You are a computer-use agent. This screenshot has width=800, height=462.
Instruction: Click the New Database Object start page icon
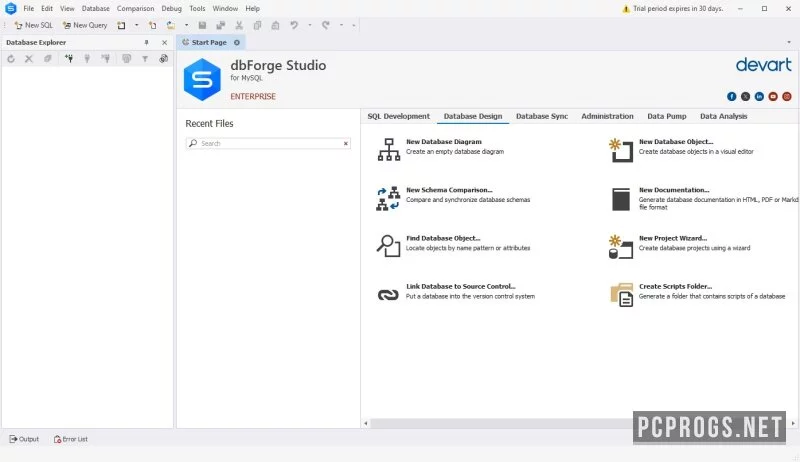click(x=621, y=150)
